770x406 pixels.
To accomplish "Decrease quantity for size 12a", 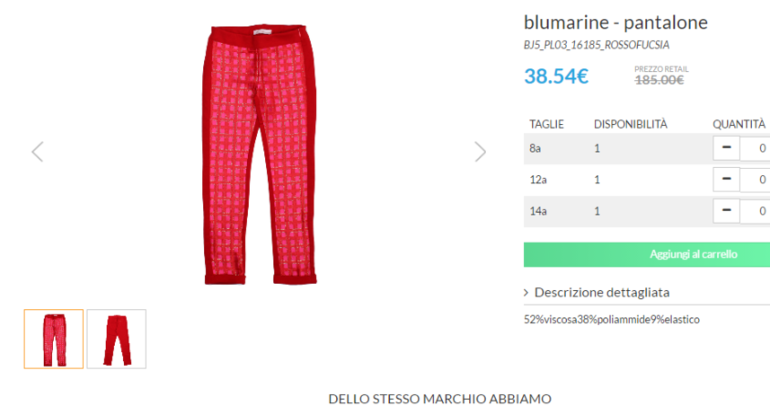I will (726, 179).
